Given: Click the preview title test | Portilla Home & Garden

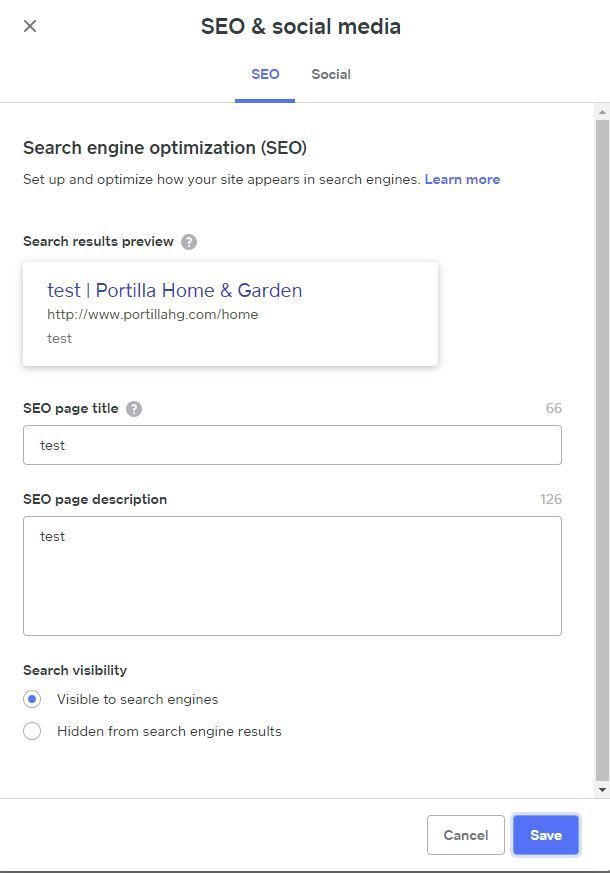Looking at the screenshot, I should coord(174,290).
